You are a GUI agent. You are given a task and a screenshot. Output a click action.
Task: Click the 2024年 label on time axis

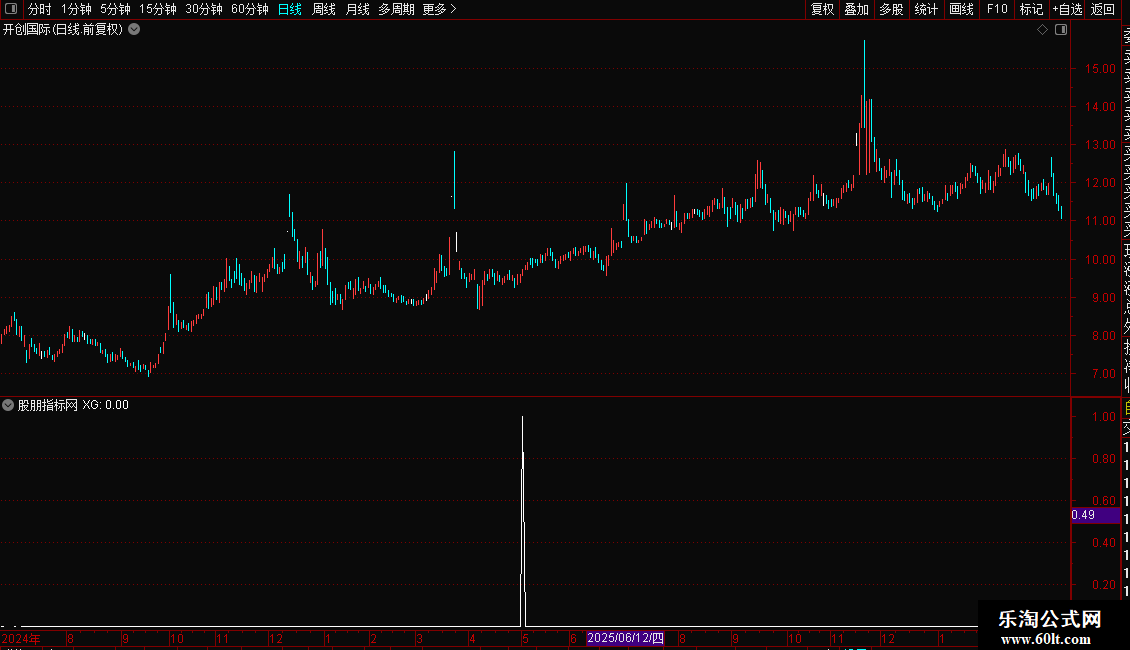(21, 638)
